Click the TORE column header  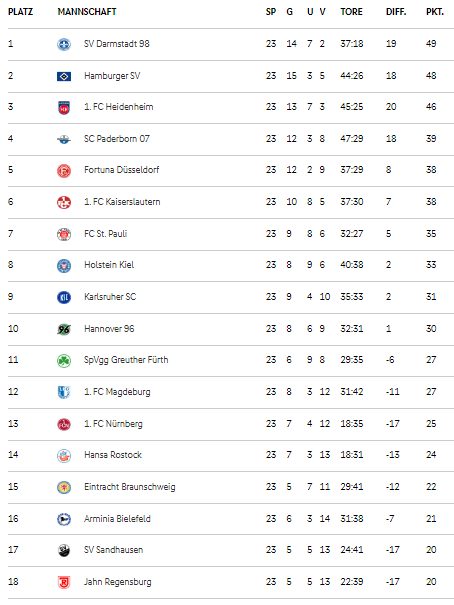[351, 12]
